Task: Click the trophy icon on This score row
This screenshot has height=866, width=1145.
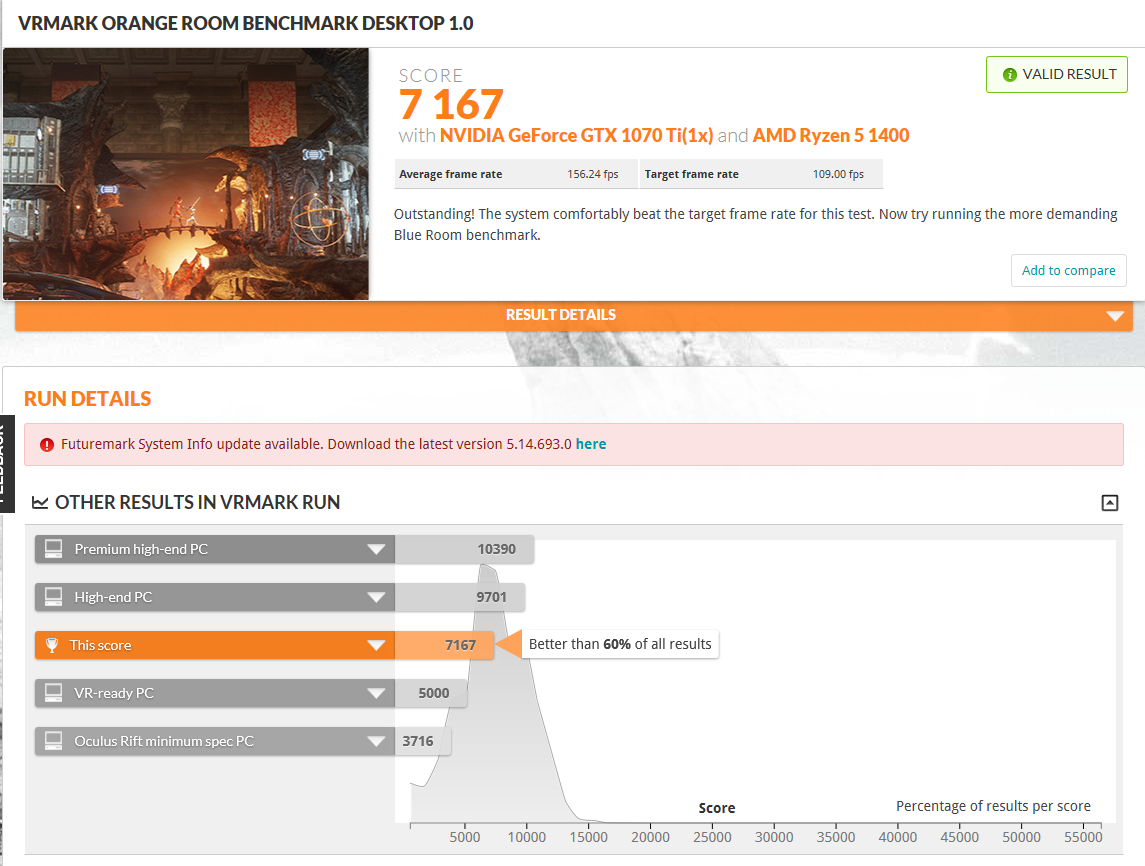Action: (52, 645)
